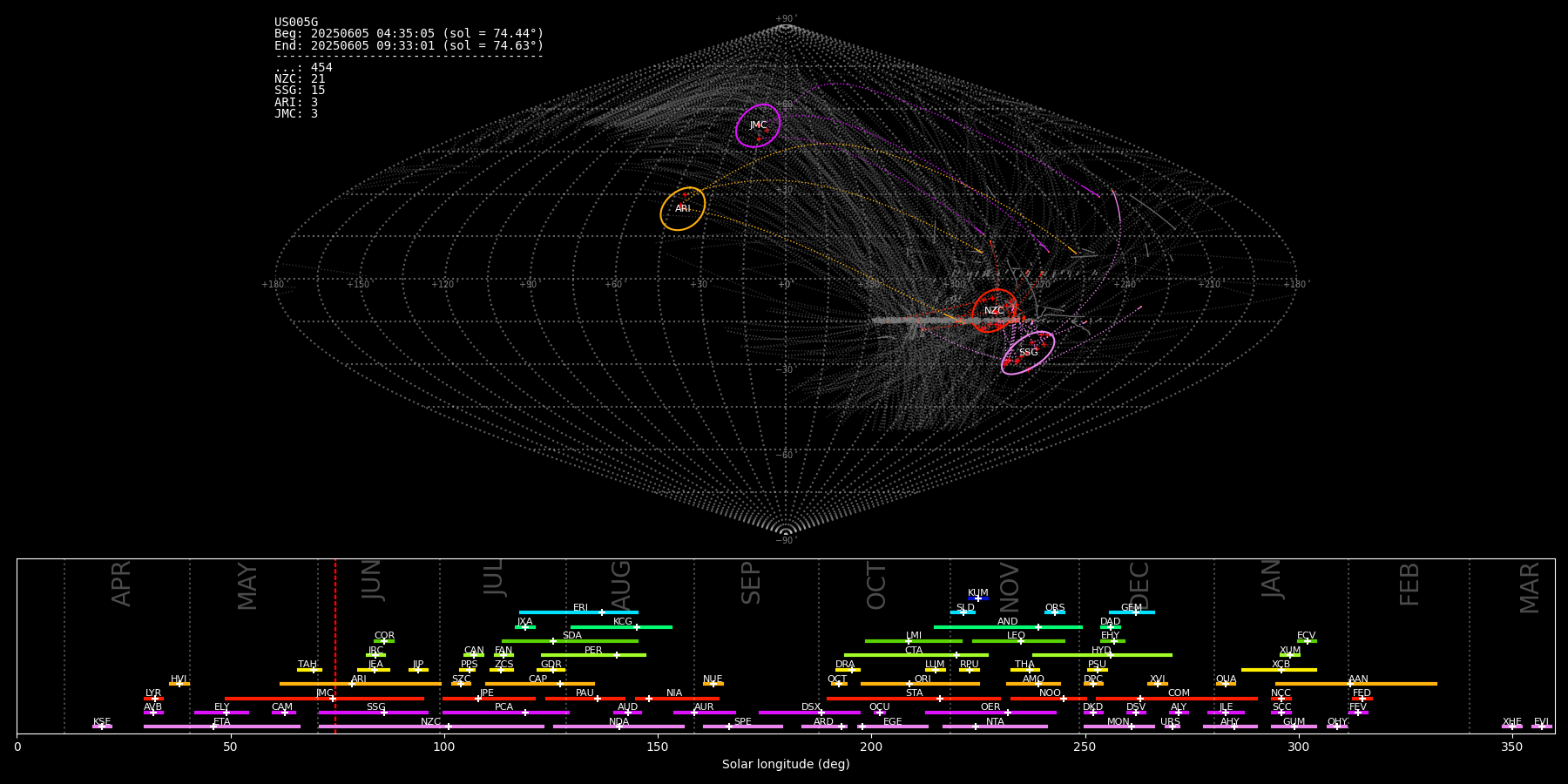Click the JUN month label

(x=372, y=580)
